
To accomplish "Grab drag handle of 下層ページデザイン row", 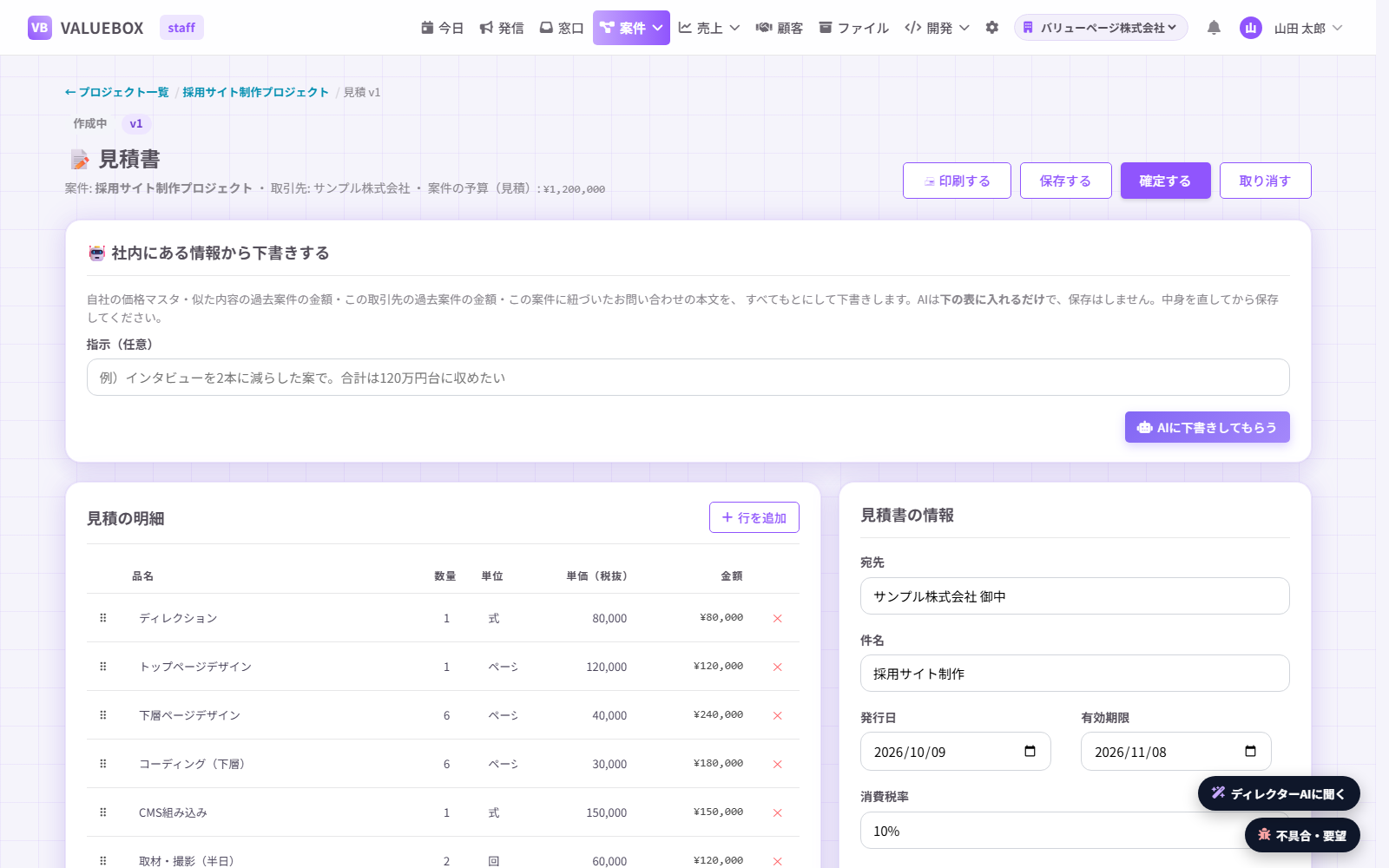I will pos(103,715).
